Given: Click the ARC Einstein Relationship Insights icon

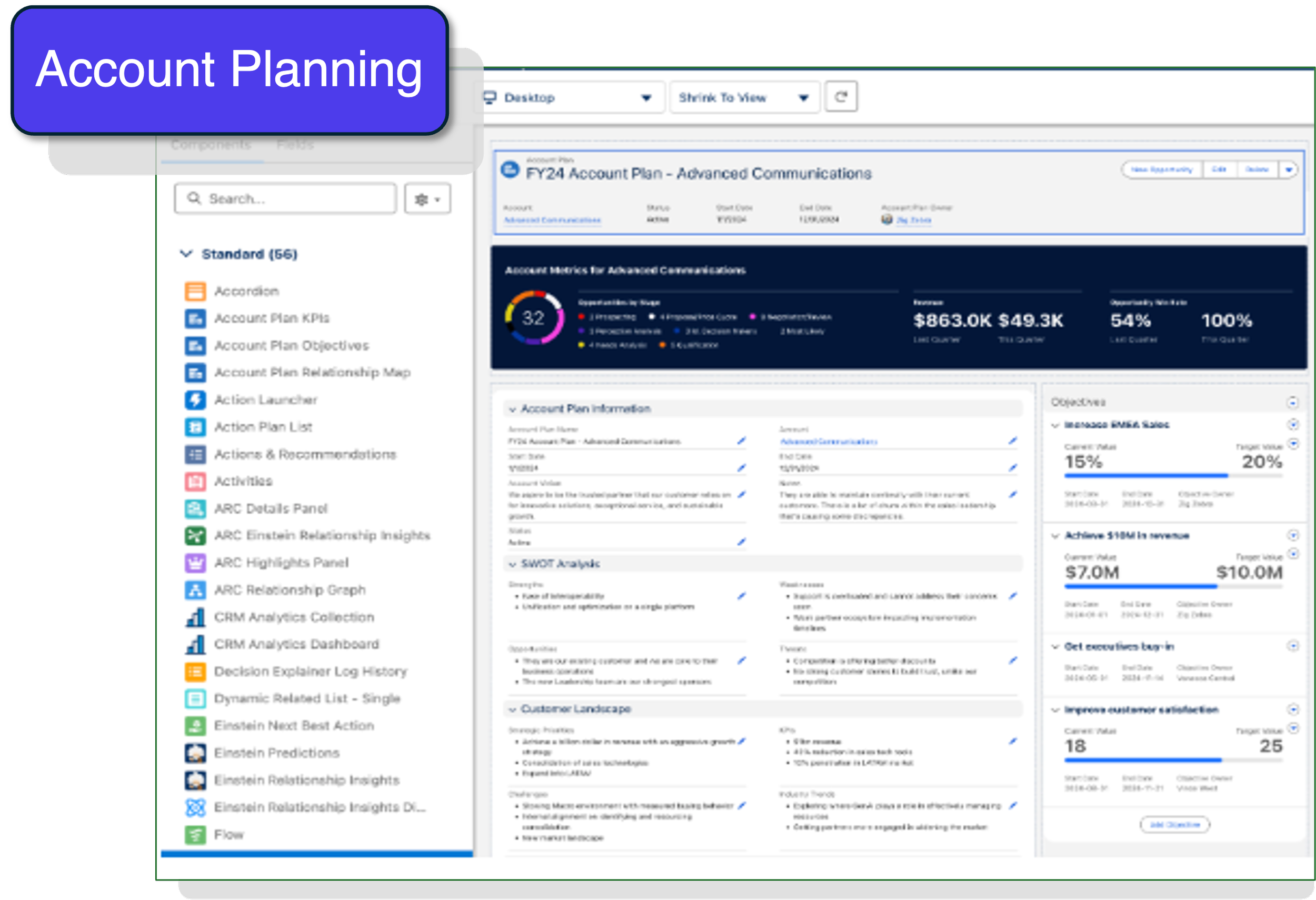Looking at the screenshot, I should point(195,536).
